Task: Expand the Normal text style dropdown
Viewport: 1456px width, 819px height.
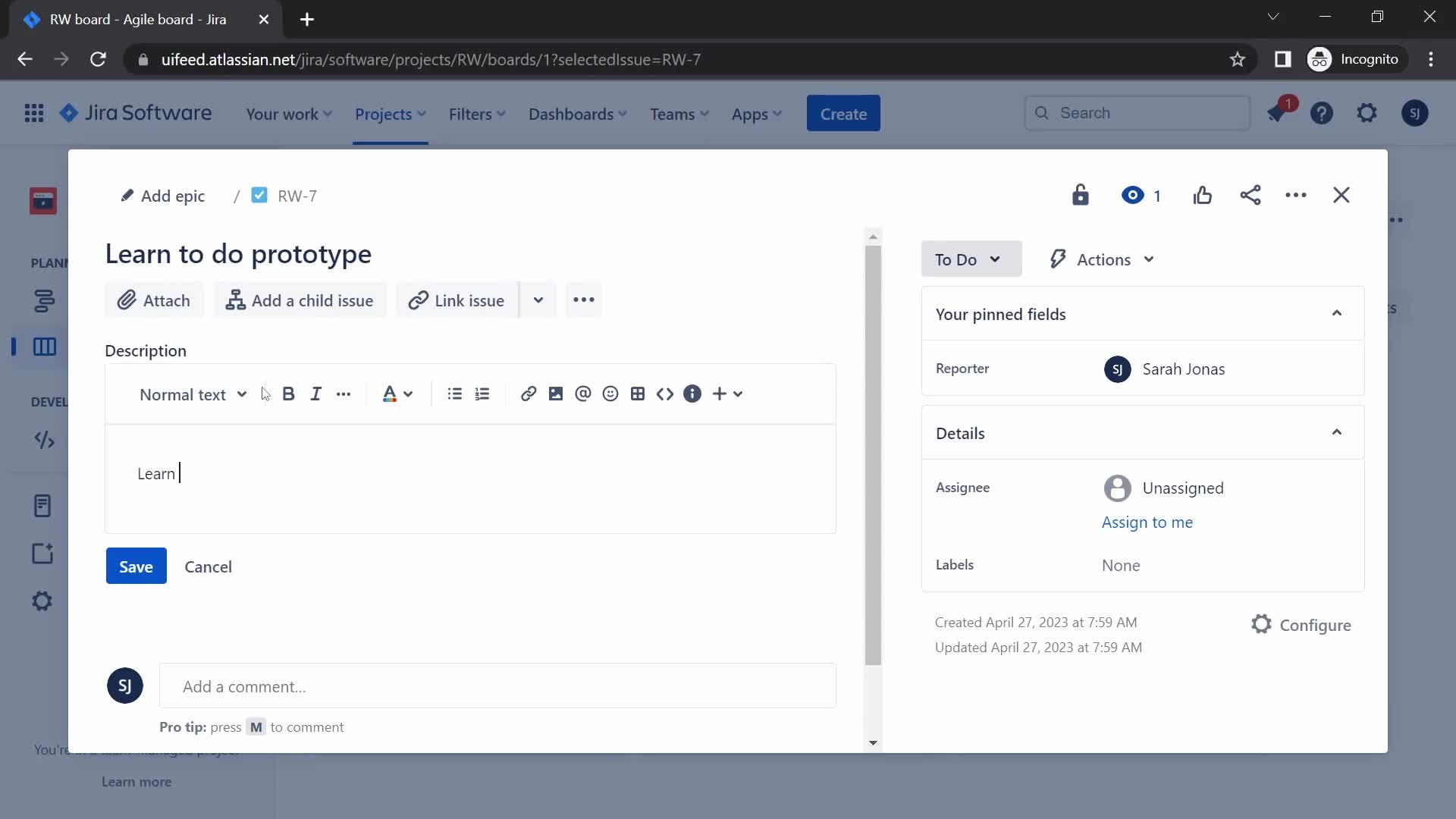Action: [192, 393]
